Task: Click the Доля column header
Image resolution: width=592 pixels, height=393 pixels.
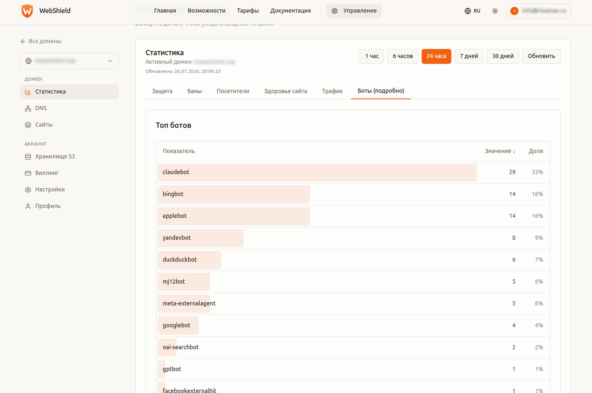Action: (x=536, y=151)
